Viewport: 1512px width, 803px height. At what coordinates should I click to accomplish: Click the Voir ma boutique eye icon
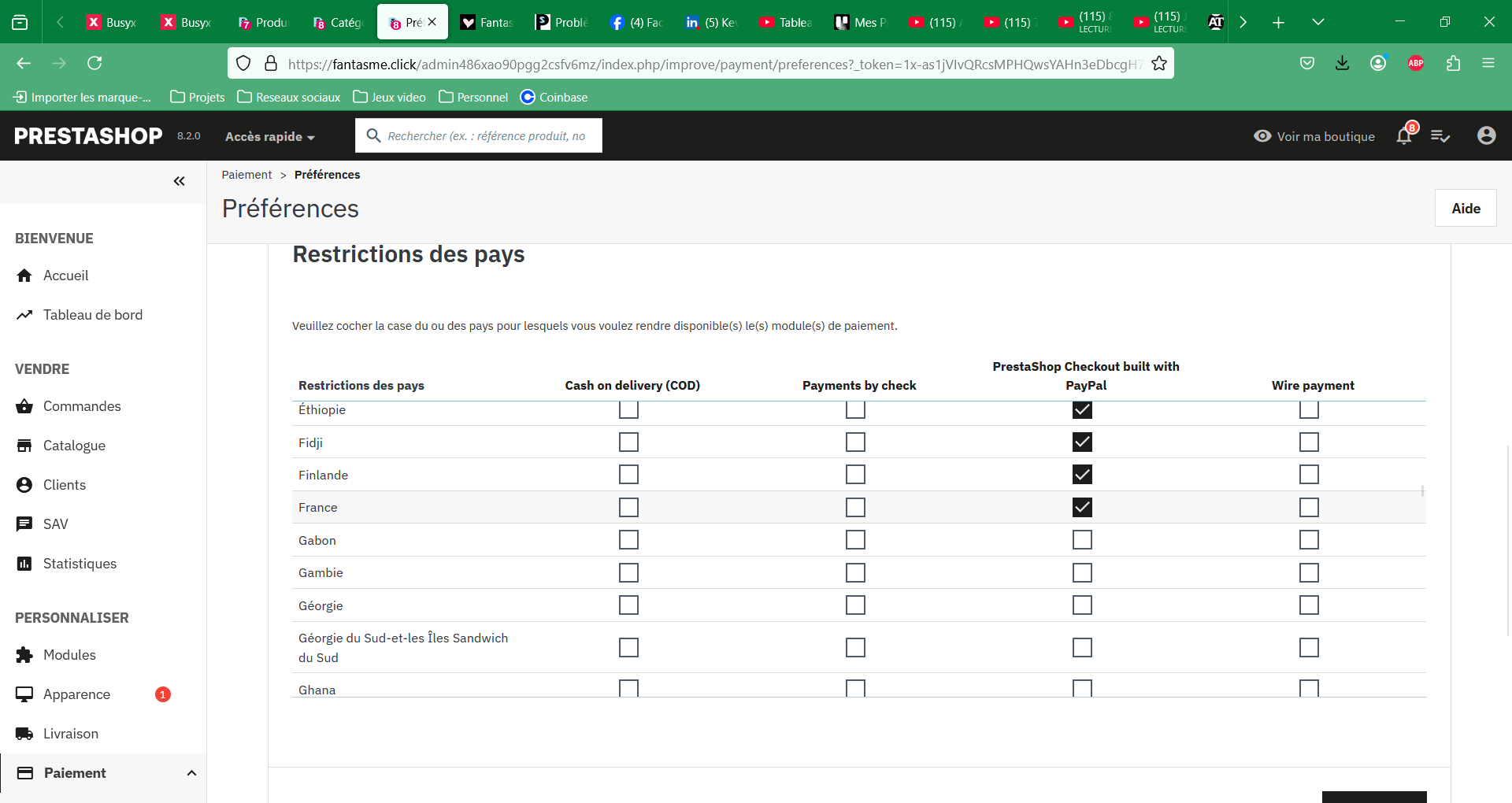[x=1262, y=136]
